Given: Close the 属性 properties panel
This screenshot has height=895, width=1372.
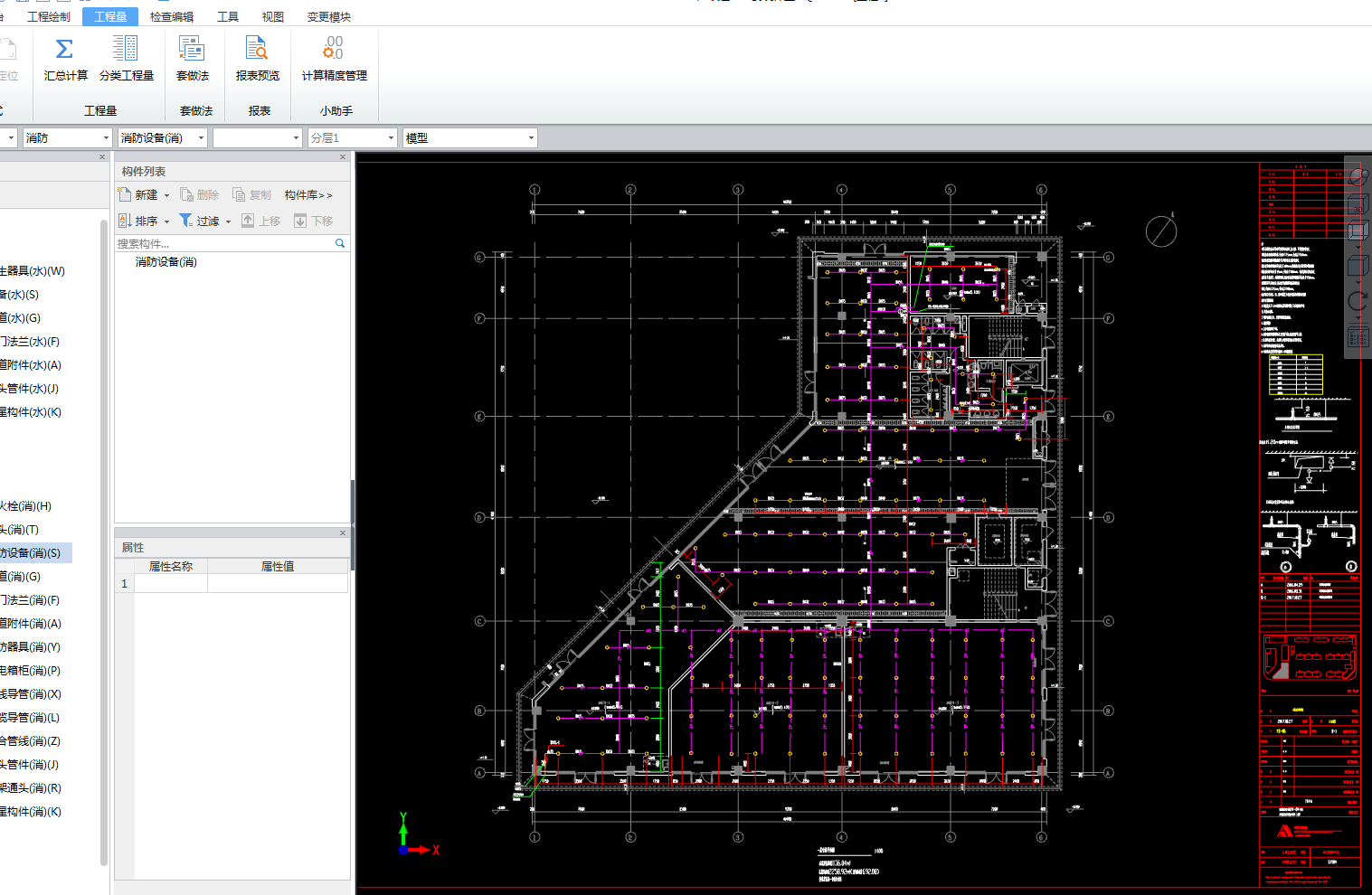Looking at the screenshot, I should coord(343,533).
